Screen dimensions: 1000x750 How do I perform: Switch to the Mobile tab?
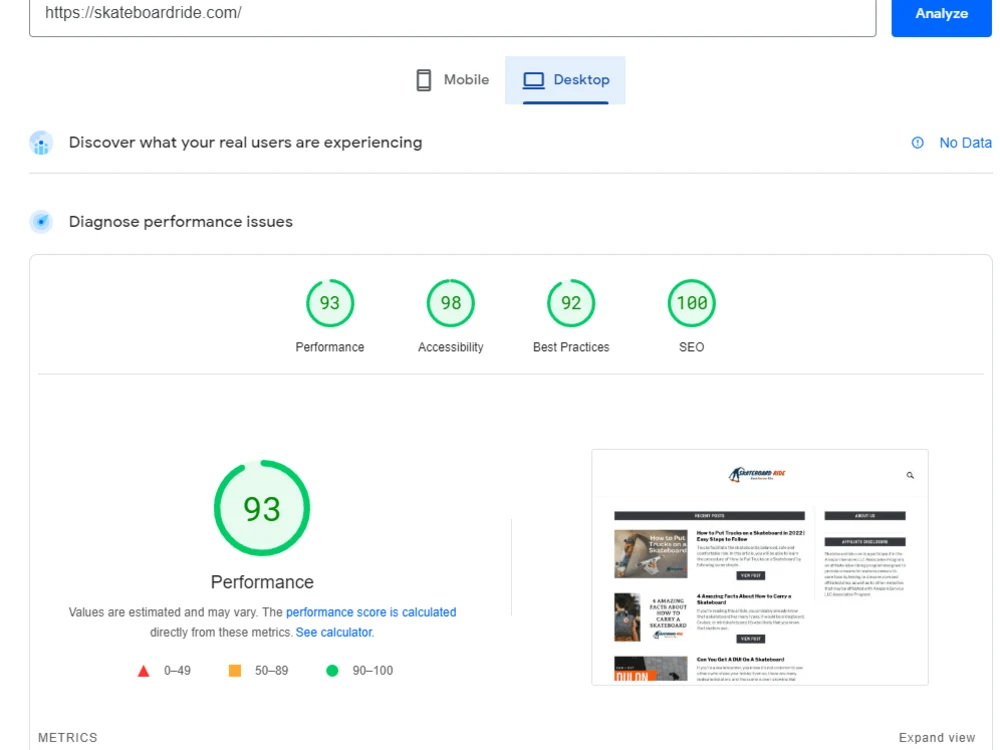tap(453, 80)
